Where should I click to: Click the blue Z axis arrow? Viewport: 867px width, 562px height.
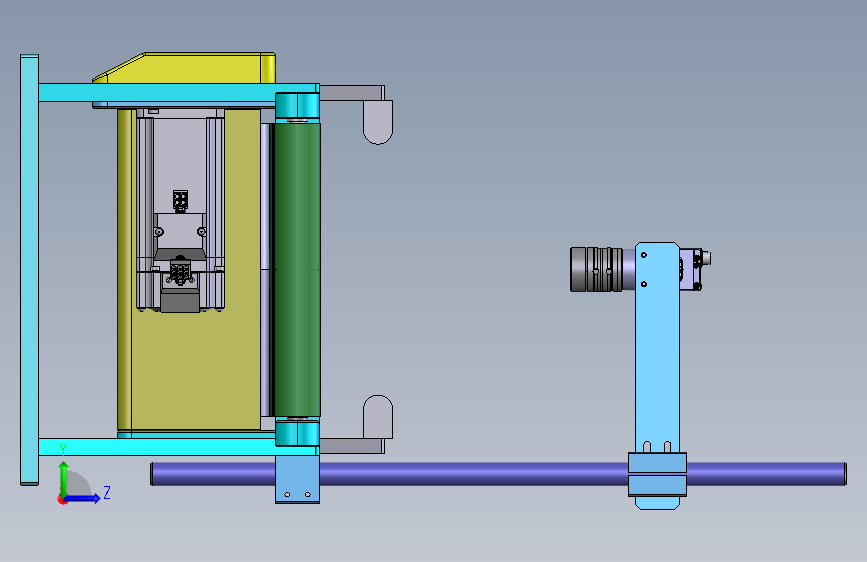pos(83,498)
